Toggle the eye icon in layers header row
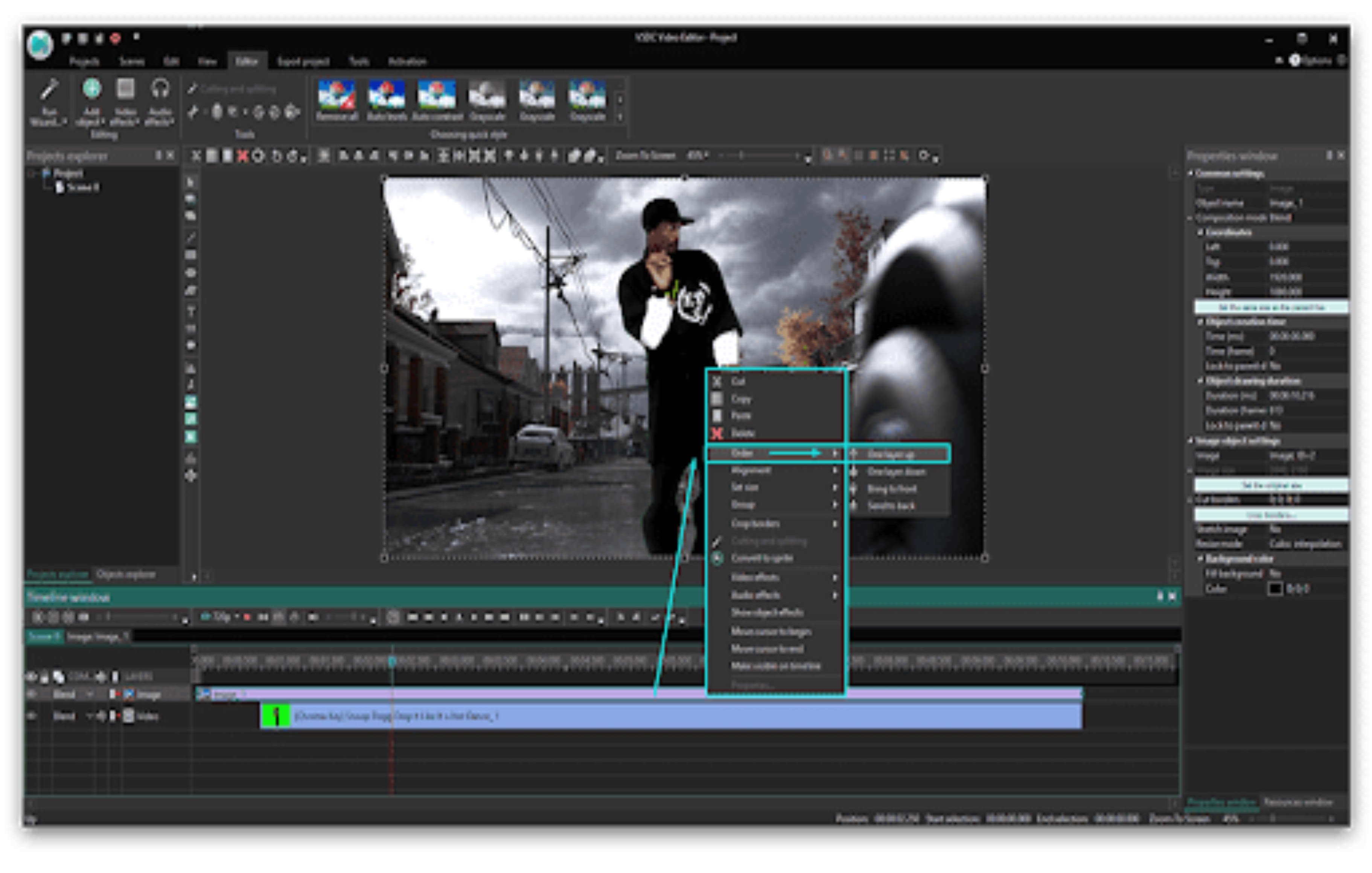 coord(31,677)
